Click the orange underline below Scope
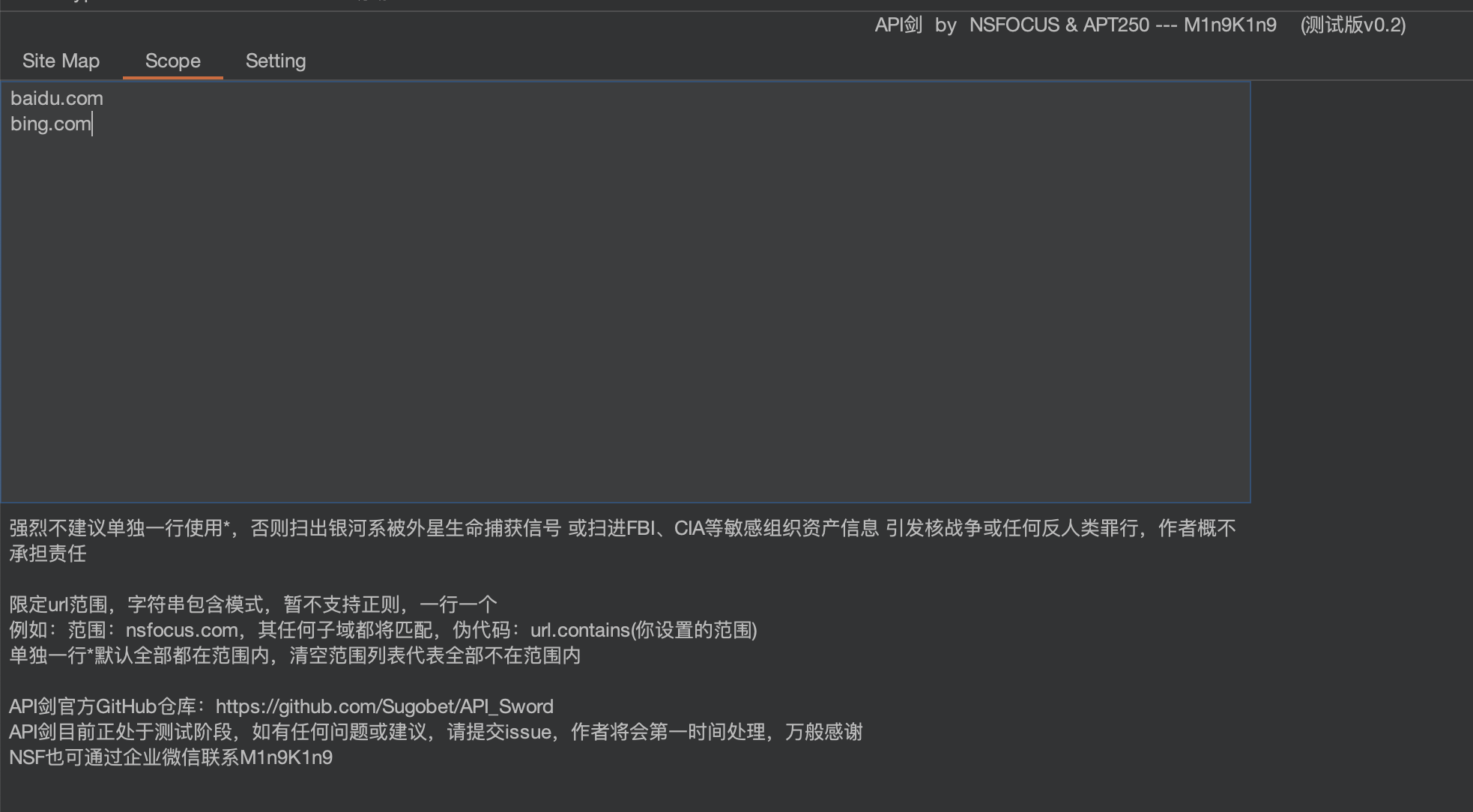This screenshot has width=1473, height=812. [x=172, y=77]
